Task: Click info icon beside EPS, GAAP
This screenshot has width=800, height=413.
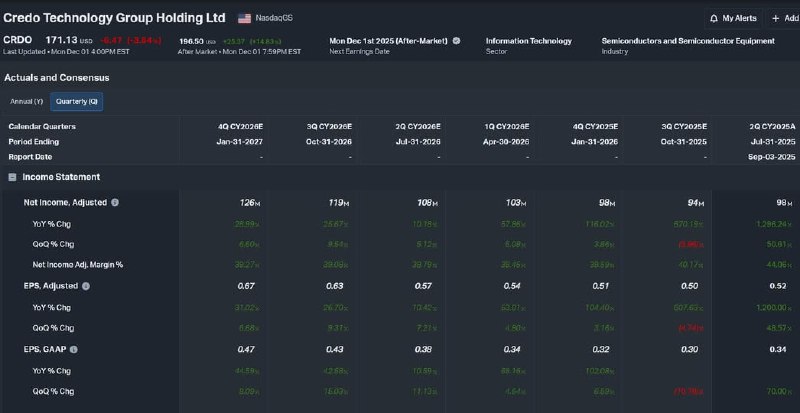Action: [73, 350]
